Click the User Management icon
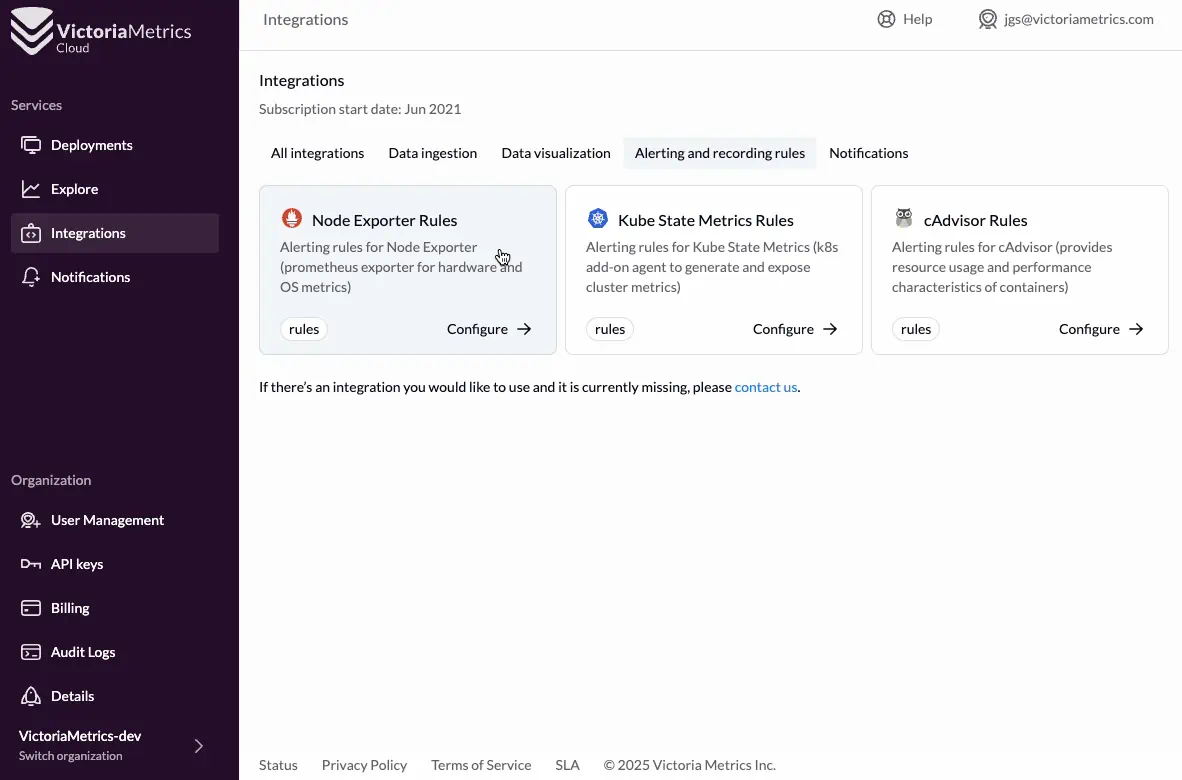 click(31, 520)
